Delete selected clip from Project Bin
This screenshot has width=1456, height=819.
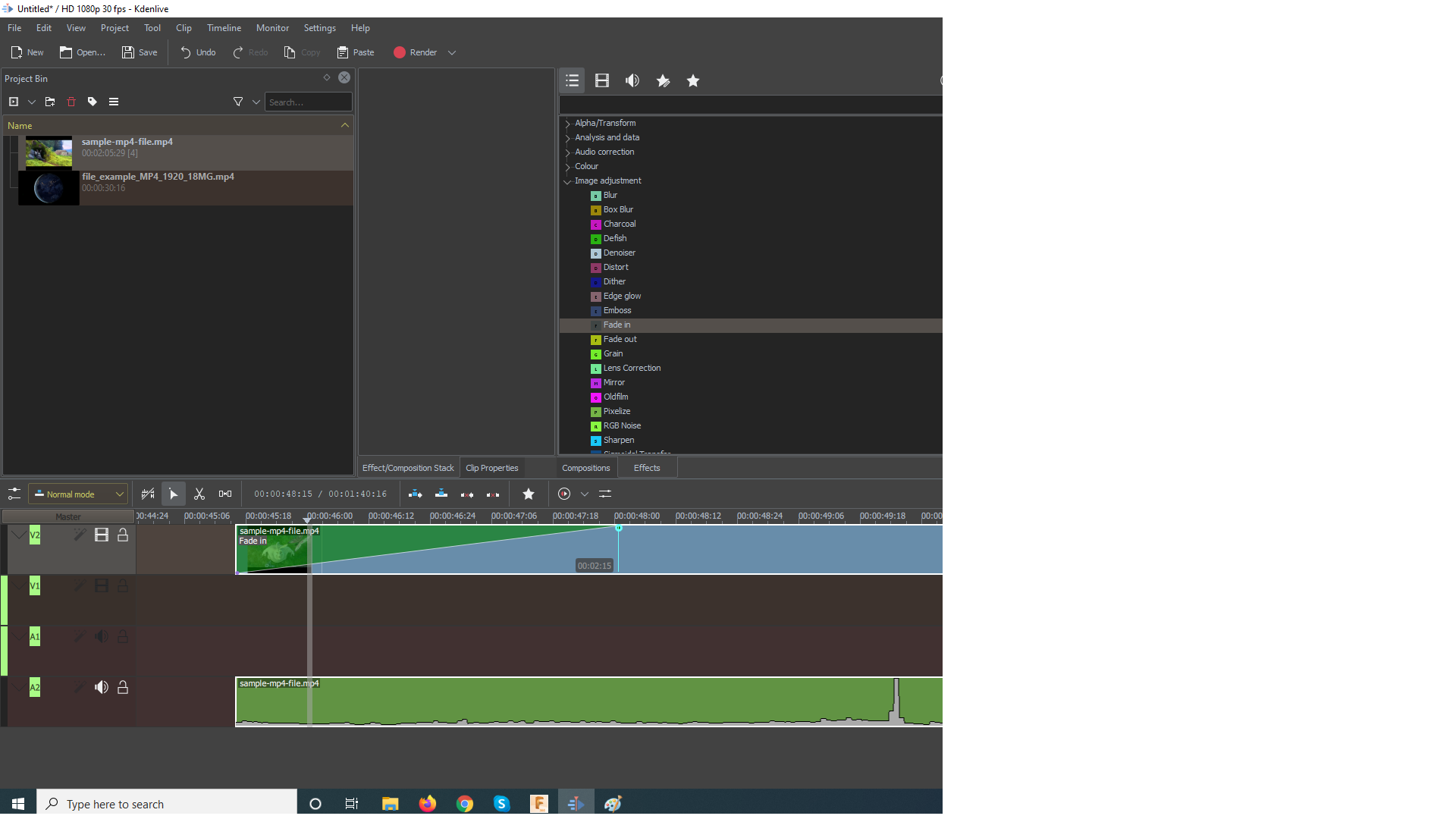[x=71, y=102]
